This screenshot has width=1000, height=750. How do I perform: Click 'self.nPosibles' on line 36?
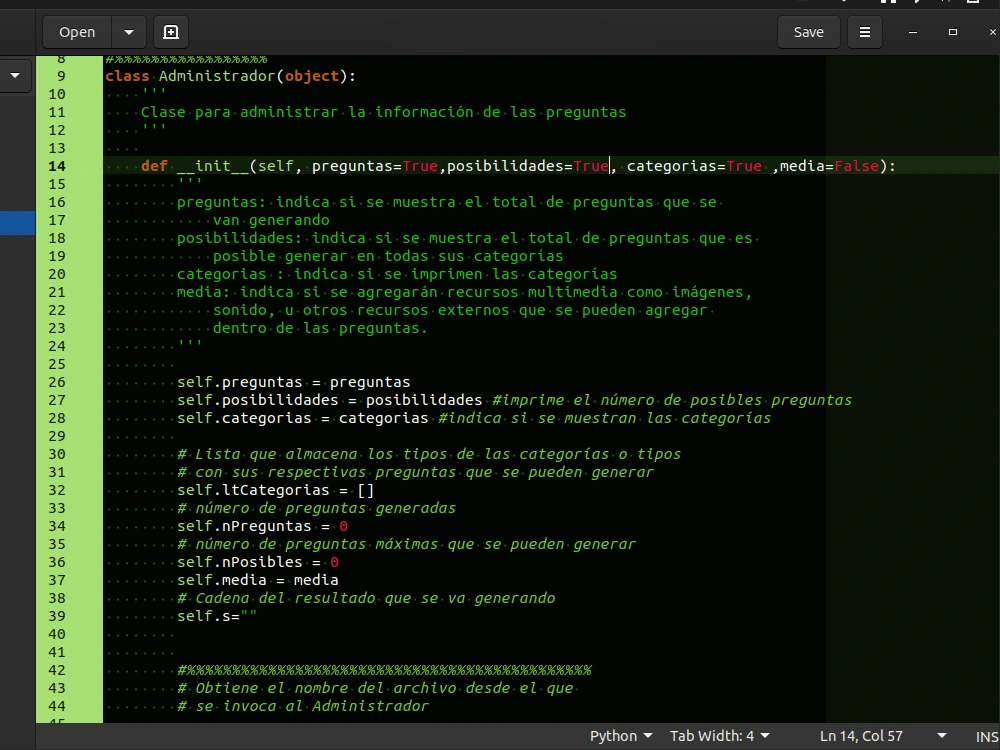pos(239,562)
